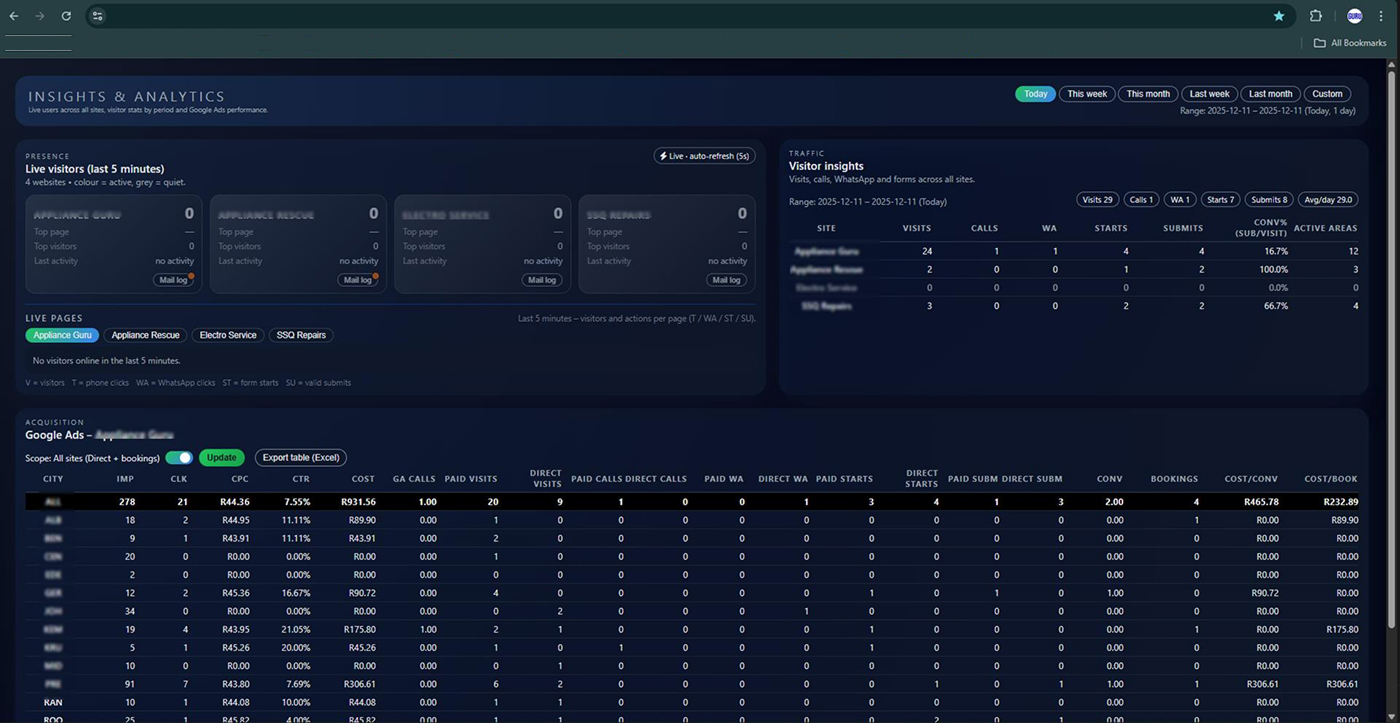Click the lightning Live auto-refresh icon
Screen dimensions: 1400x723
pos(663,156)
